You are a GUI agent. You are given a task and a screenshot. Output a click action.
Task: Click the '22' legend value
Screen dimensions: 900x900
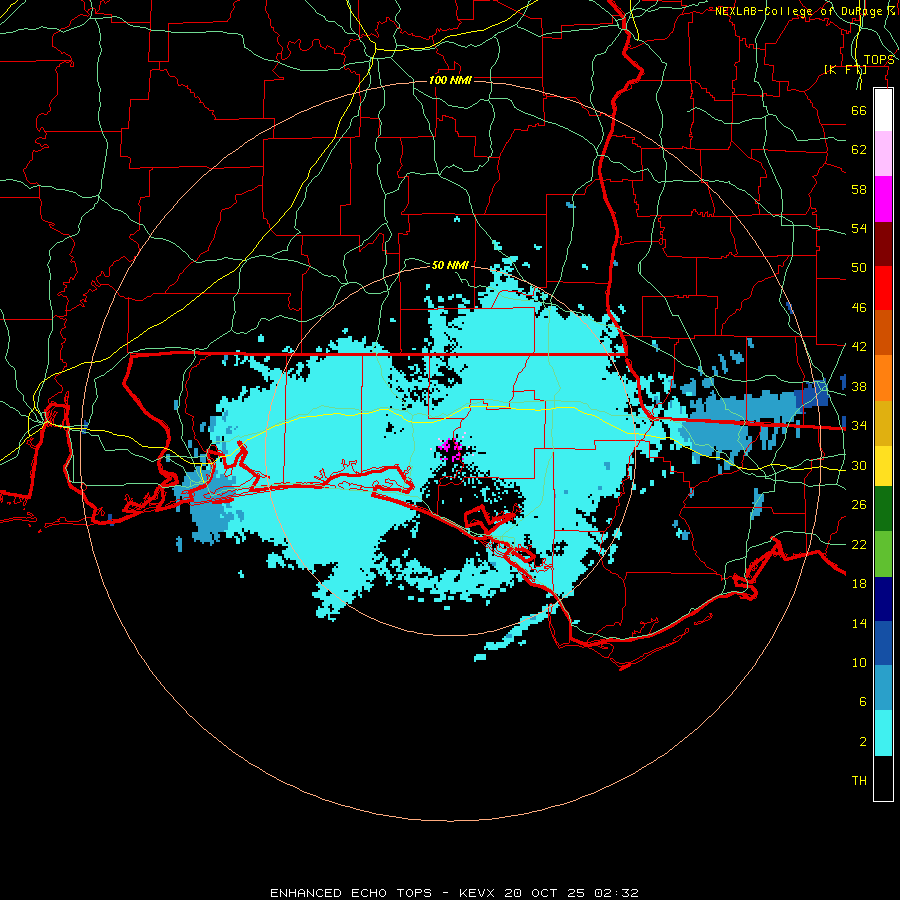(859, 544)
